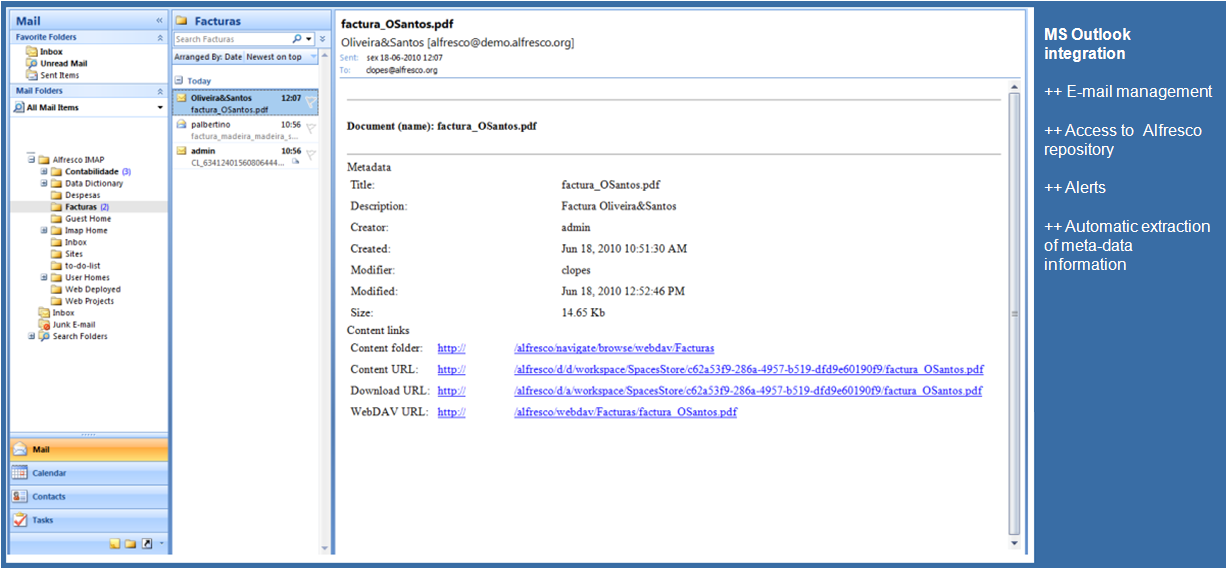Select the Contabilidade folder
The width and height of the screenshot is (1227, 569).
coord(91,172)
